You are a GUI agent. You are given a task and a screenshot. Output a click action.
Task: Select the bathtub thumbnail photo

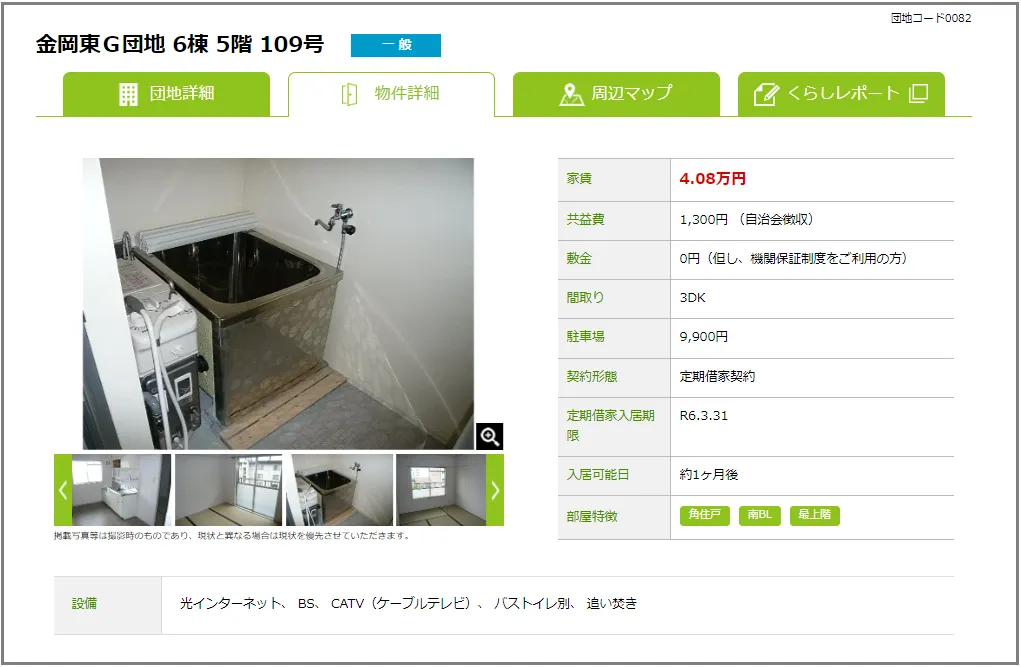[x=339, y=490]
